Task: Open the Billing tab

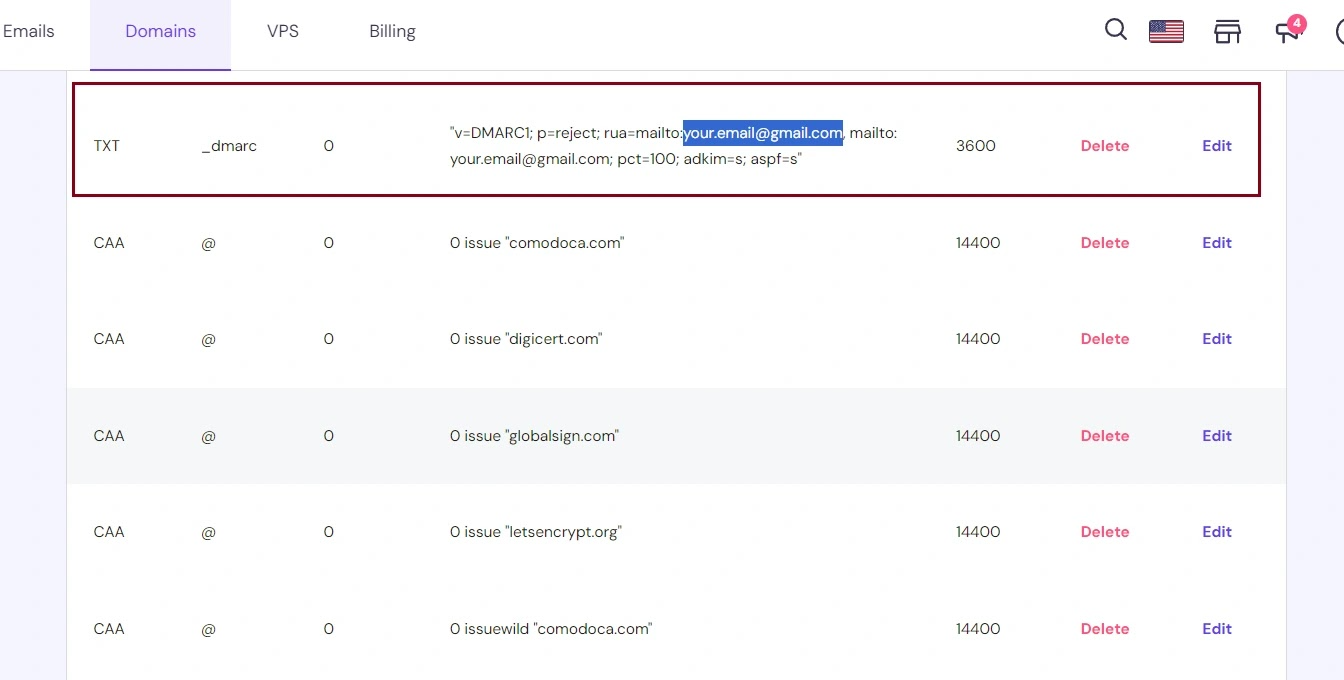Action: tap(392, 31)
